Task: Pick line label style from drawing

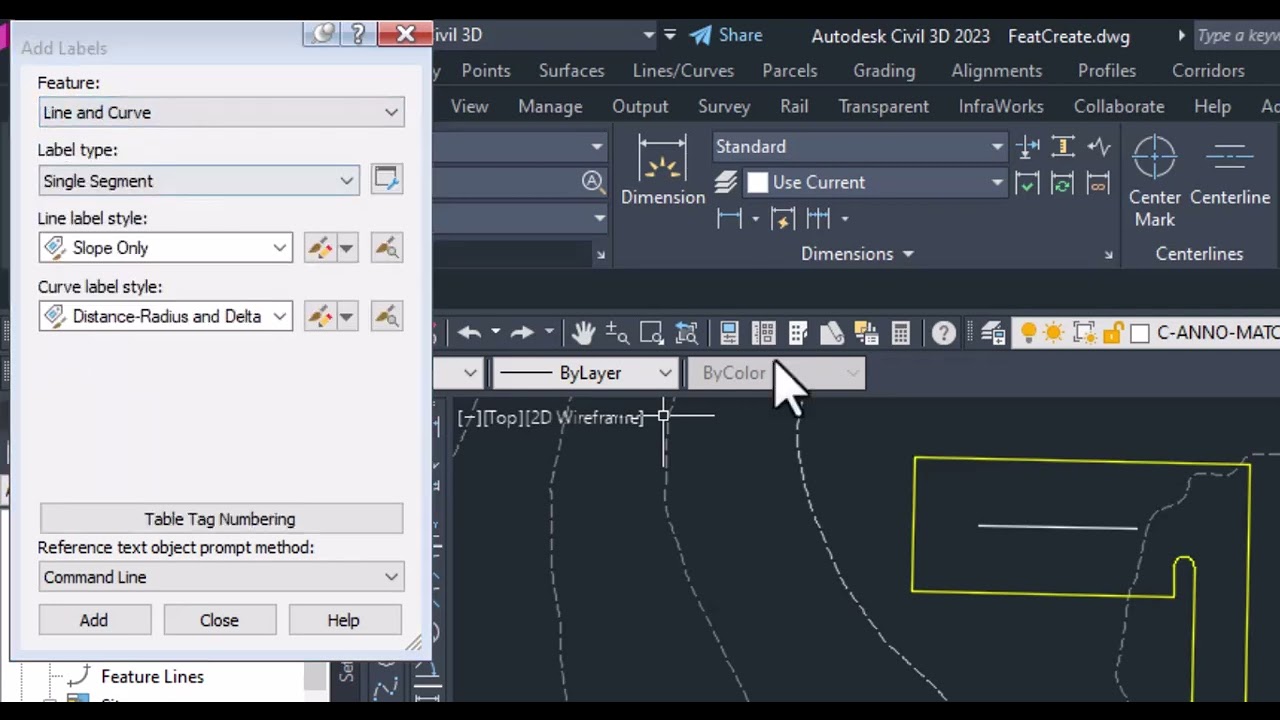Action: click(x=386, y=248)
